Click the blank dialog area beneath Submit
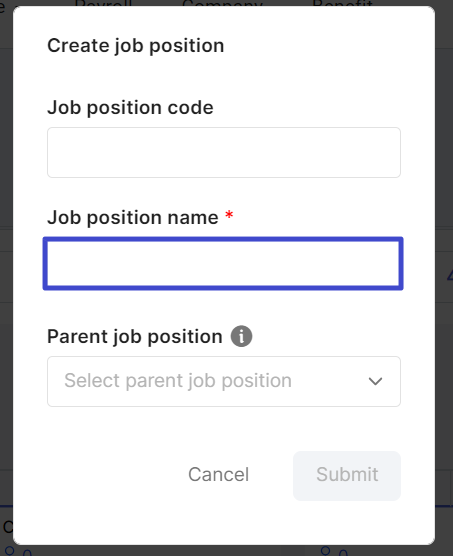The image size is (453, 556). coord(347,521)
